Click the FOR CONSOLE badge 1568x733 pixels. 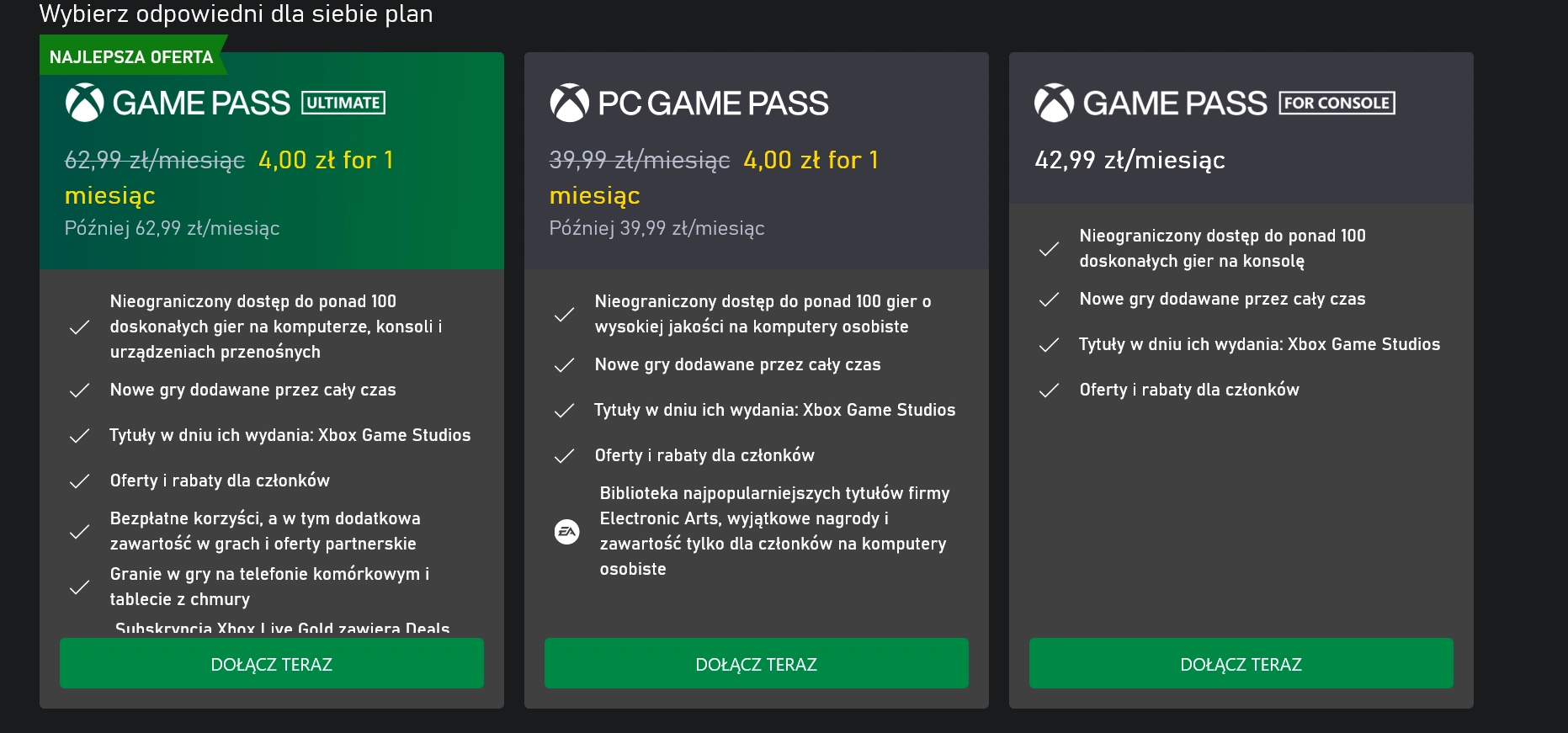tap(1337, 103)
